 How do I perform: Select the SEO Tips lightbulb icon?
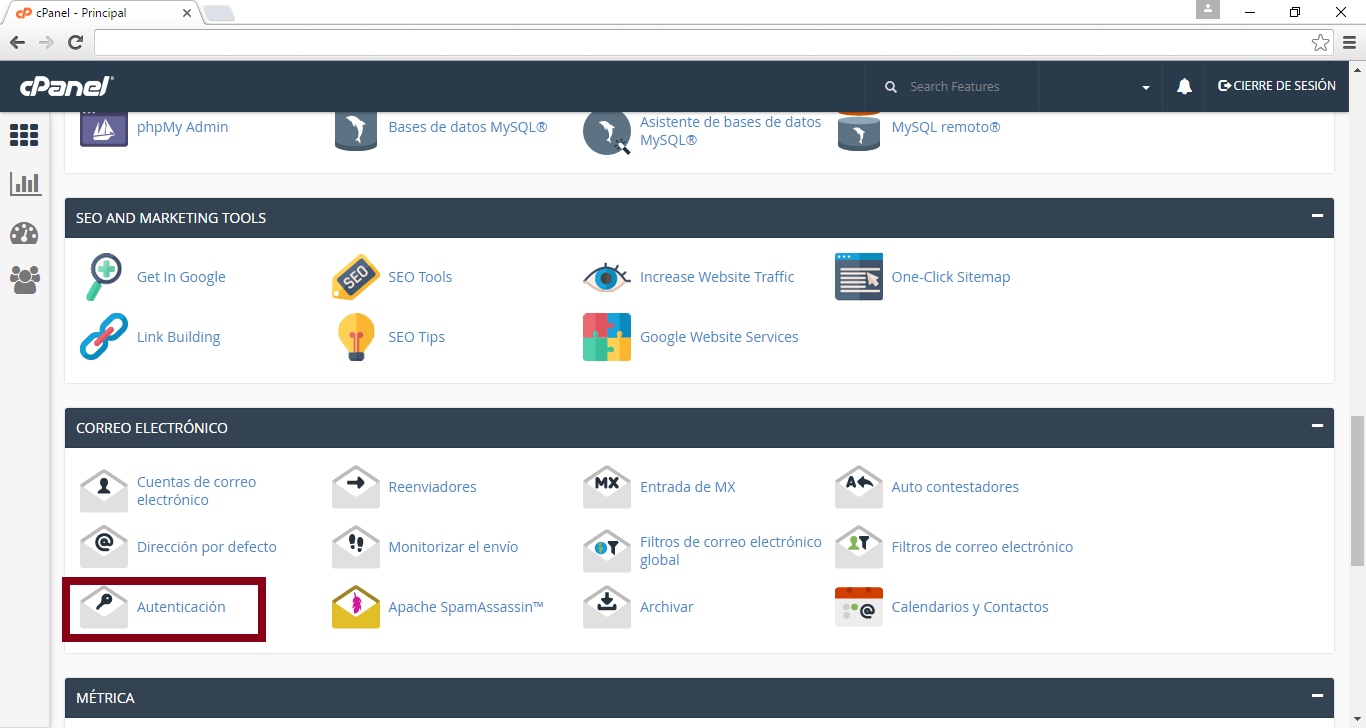pos(356,337)
